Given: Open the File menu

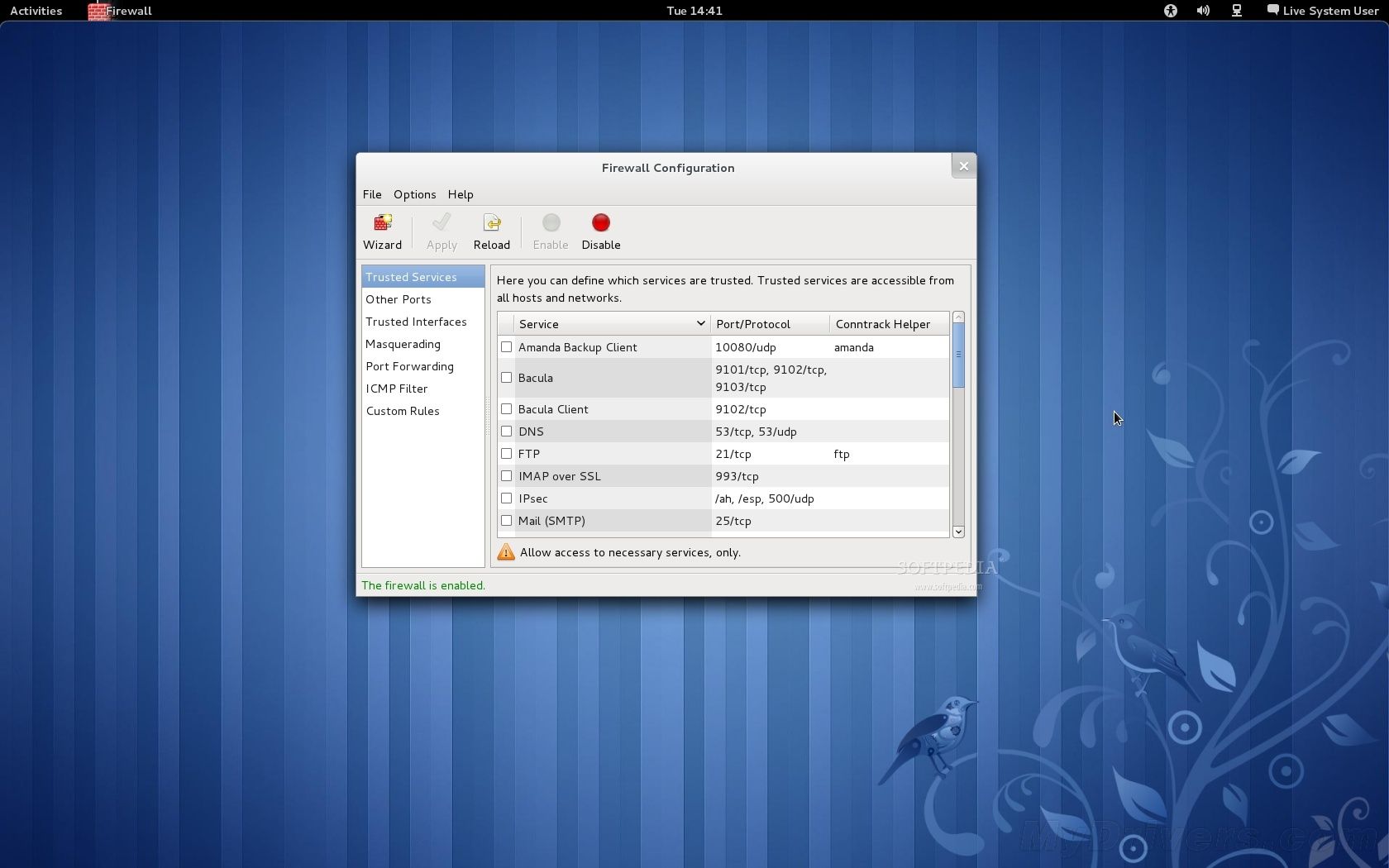Looking at the screenshot, I should click(x=372, y=194).
